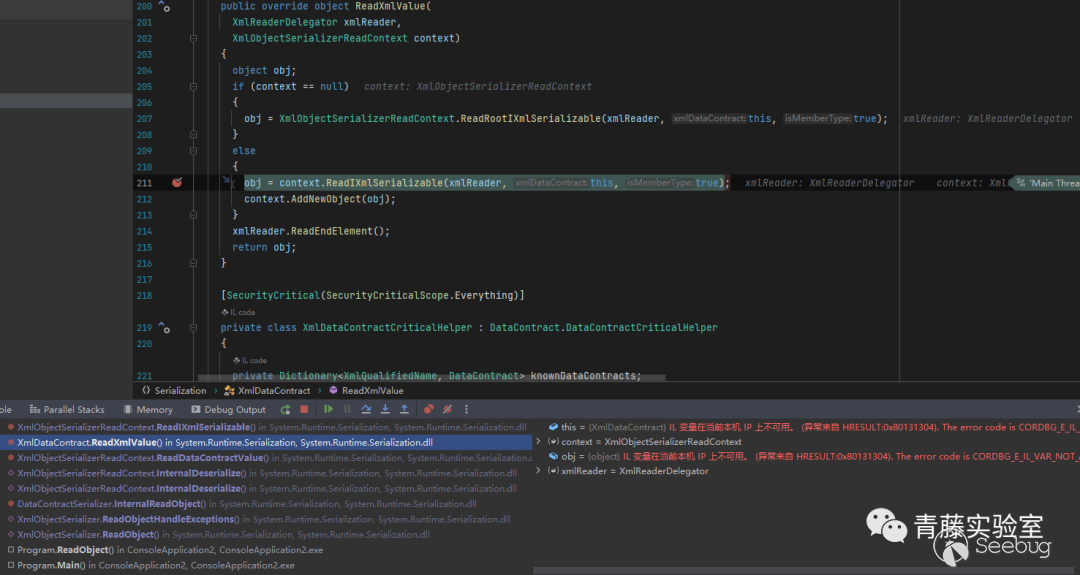Open the debug toolbar more options menu
The image size is (1080, 575).
click(x=466, y=409)
